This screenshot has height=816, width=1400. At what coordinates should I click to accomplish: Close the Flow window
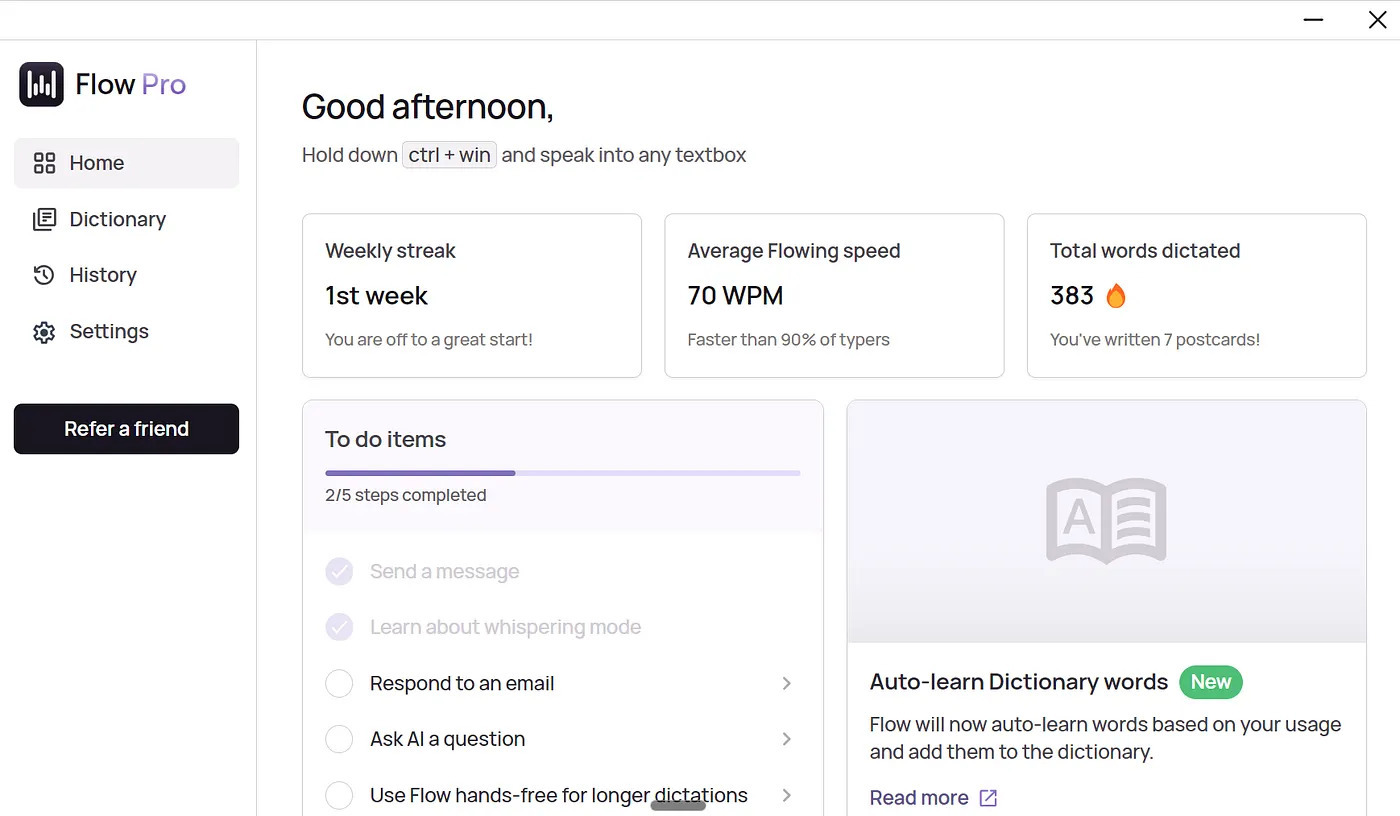coord(1377,20)
